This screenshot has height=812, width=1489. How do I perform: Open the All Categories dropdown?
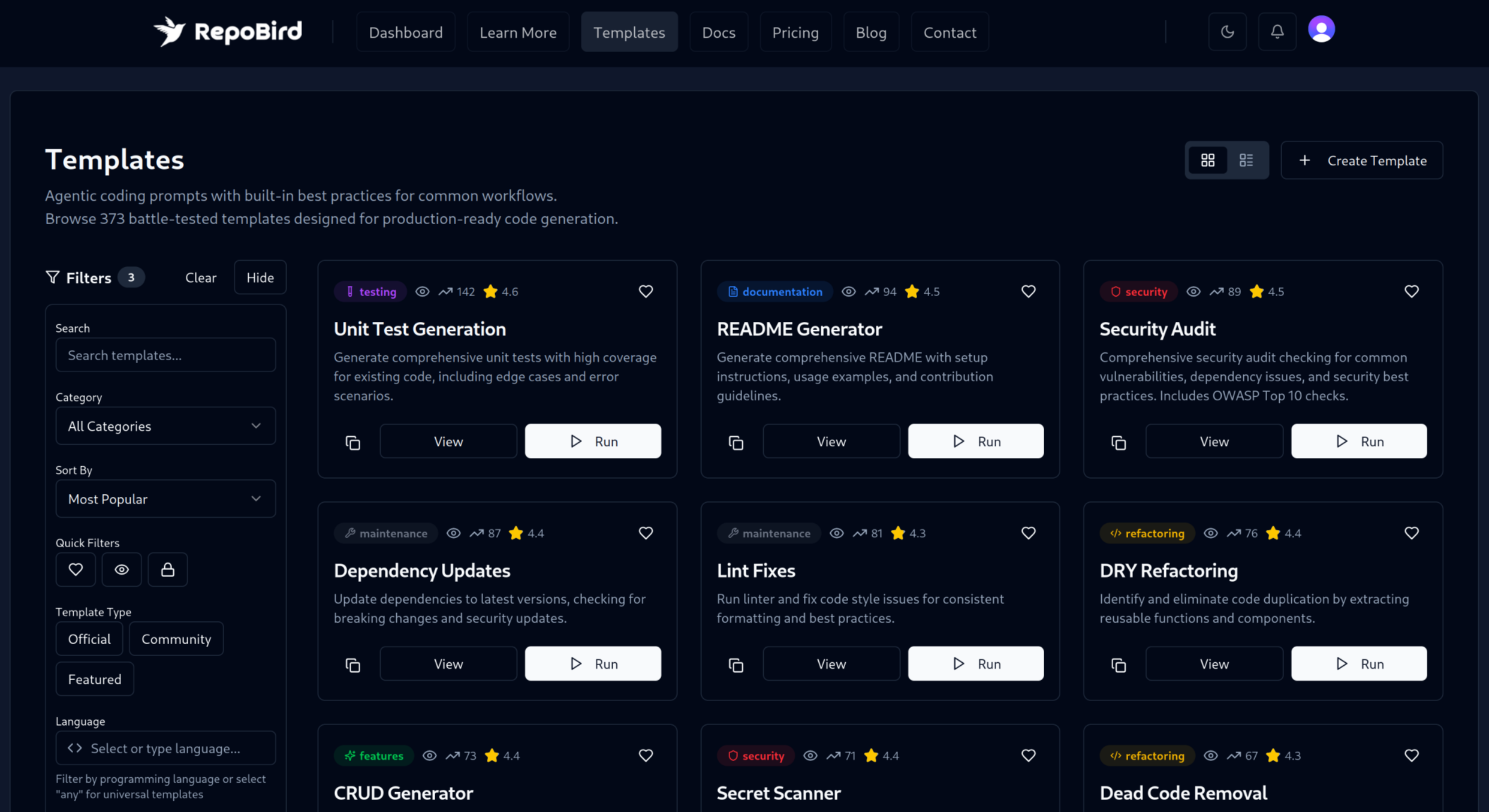[165, 425]
